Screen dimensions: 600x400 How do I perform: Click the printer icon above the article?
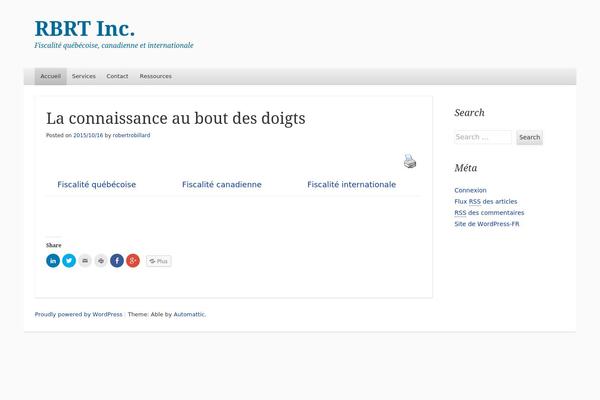tap(410, 161)
